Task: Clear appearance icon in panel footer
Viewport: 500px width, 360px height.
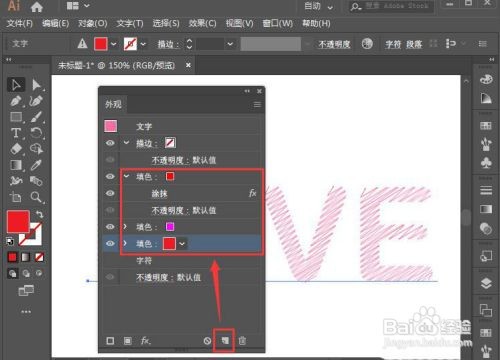Action: (207, 341)
